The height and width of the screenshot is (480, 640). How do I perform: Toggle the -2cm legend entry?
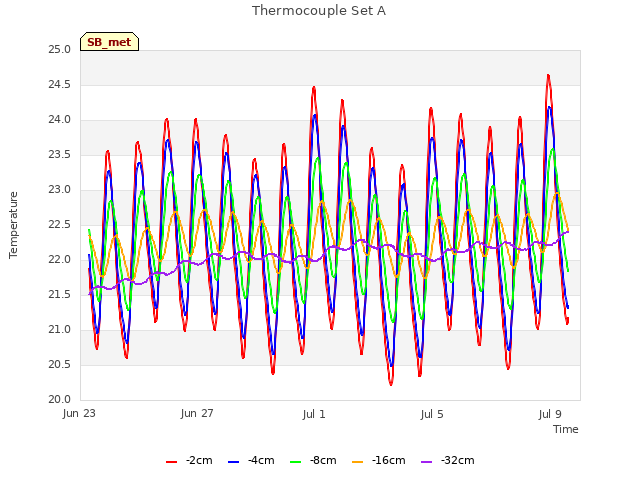click(189, 461)
